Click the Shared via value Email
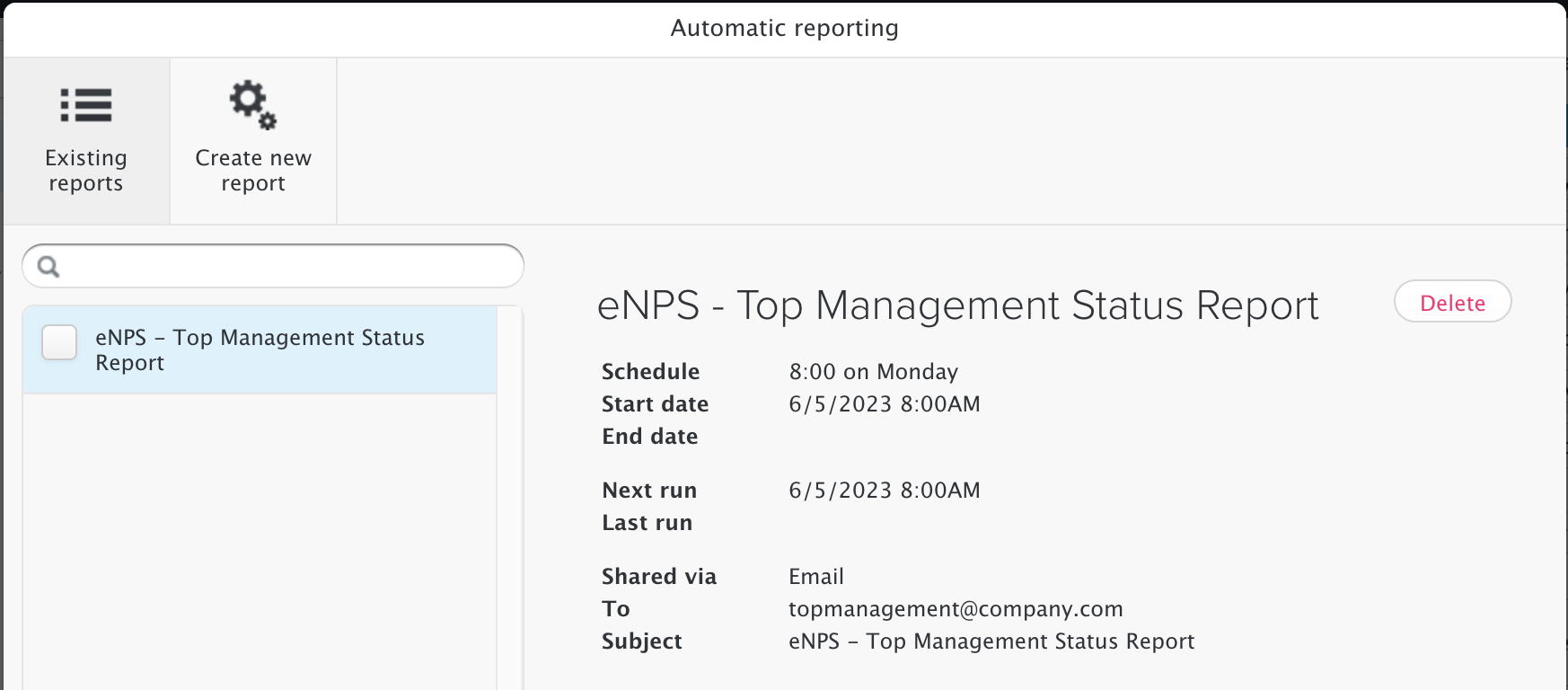 (x=815, y=577)
